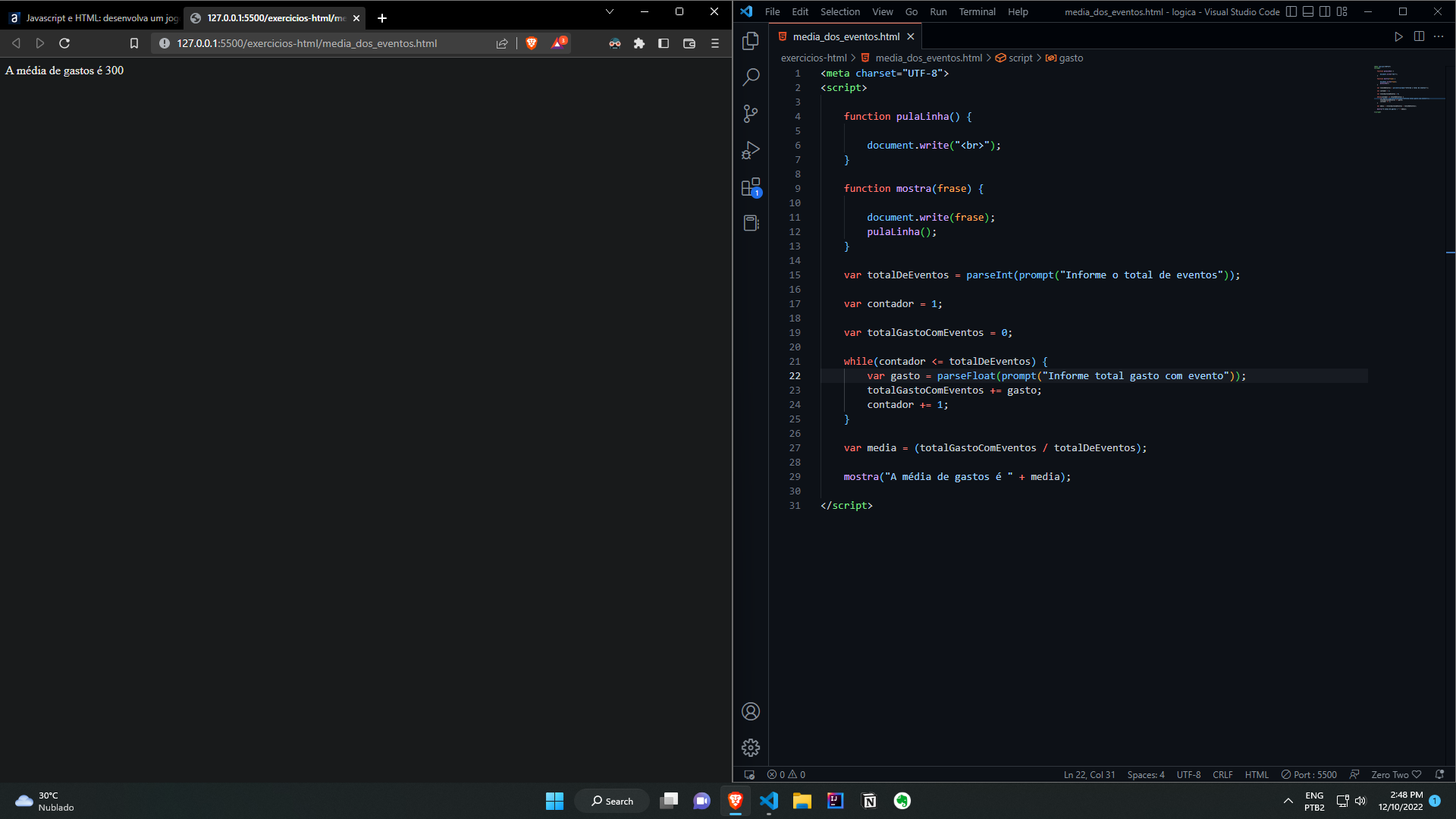Change line endings via CRLF status item
1456x819 pixels.
pyautogui.click(x=1222, y=774)
